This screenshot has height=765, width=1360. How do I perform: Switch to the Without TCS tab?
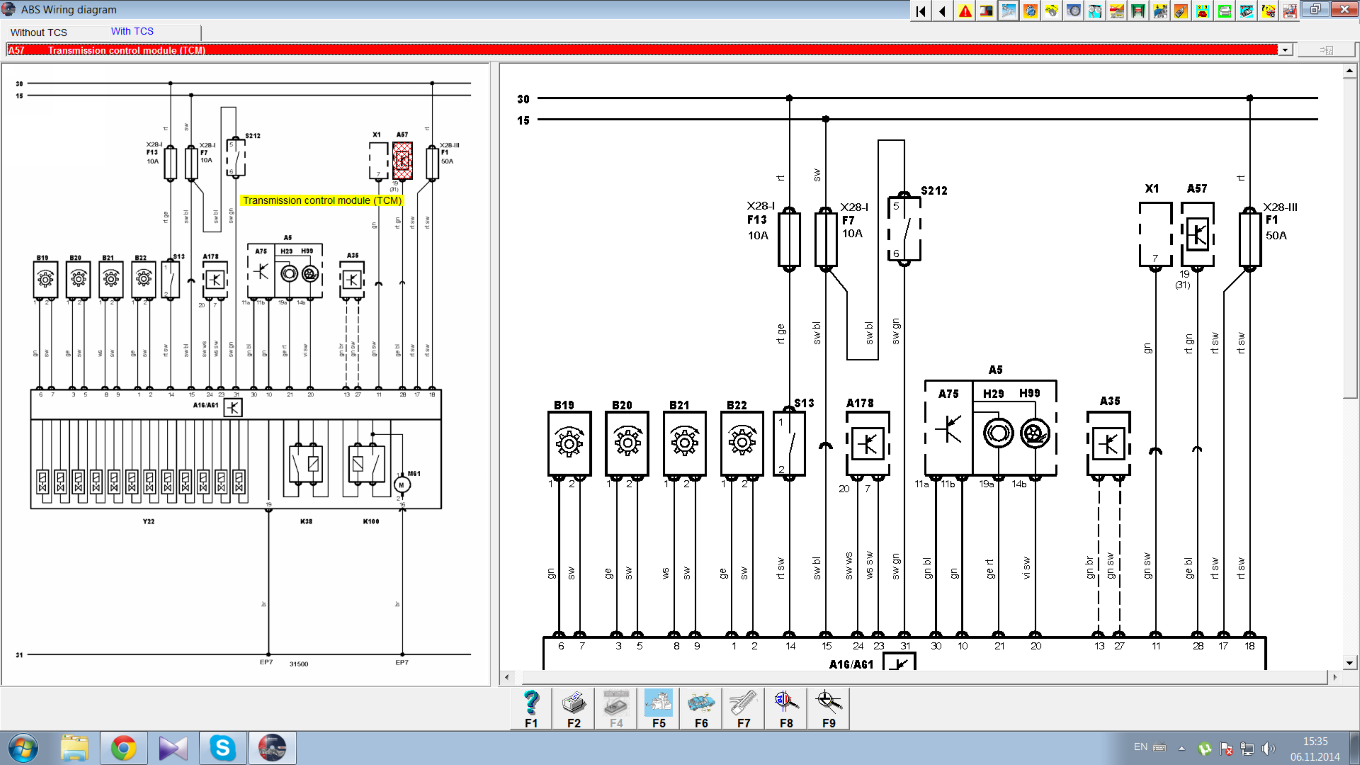40,33
